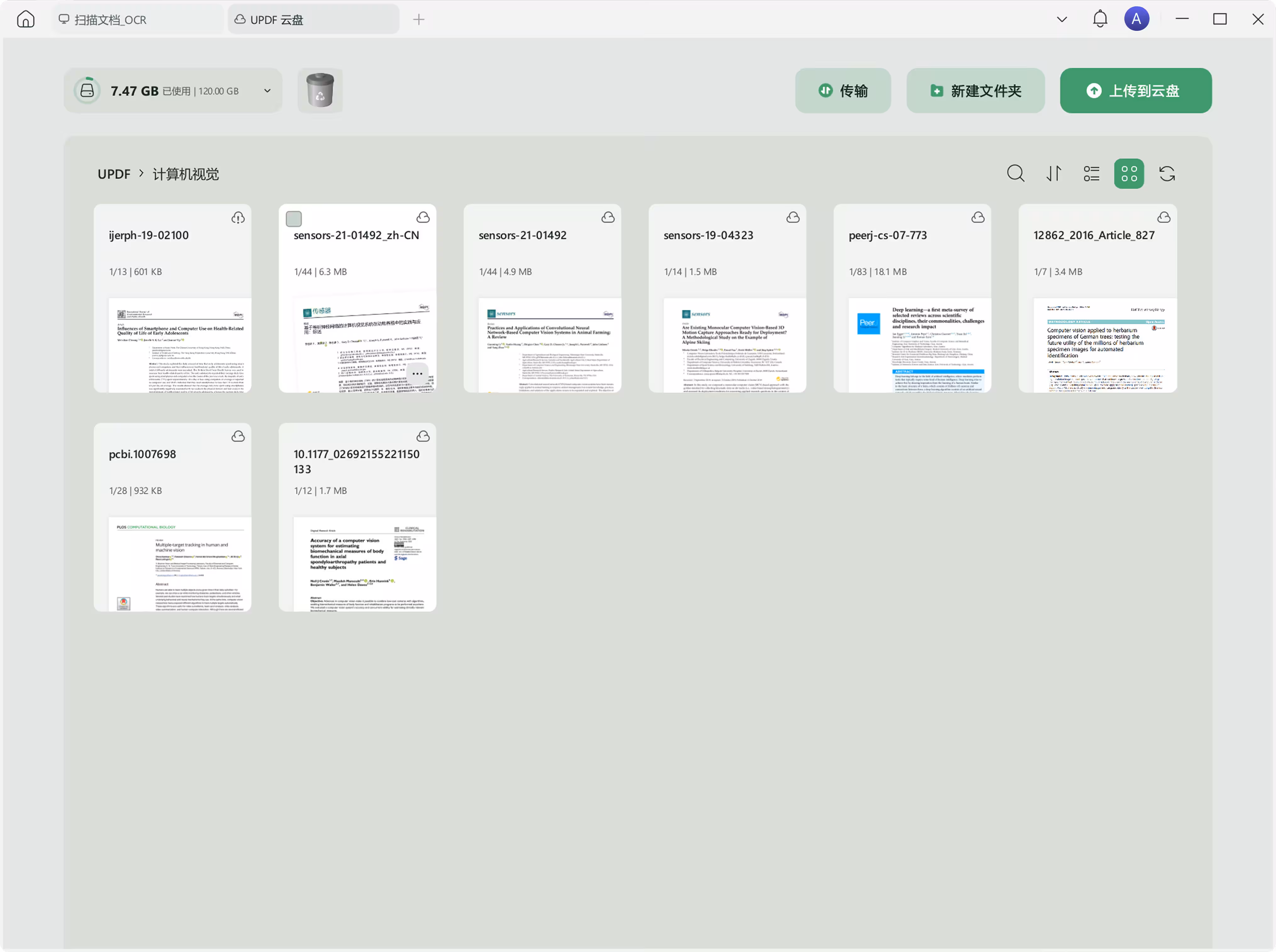Click cloud download icon on ijerph-19-02100
The height and width of the screenshot is (952, 1276).
click(238, 218)
